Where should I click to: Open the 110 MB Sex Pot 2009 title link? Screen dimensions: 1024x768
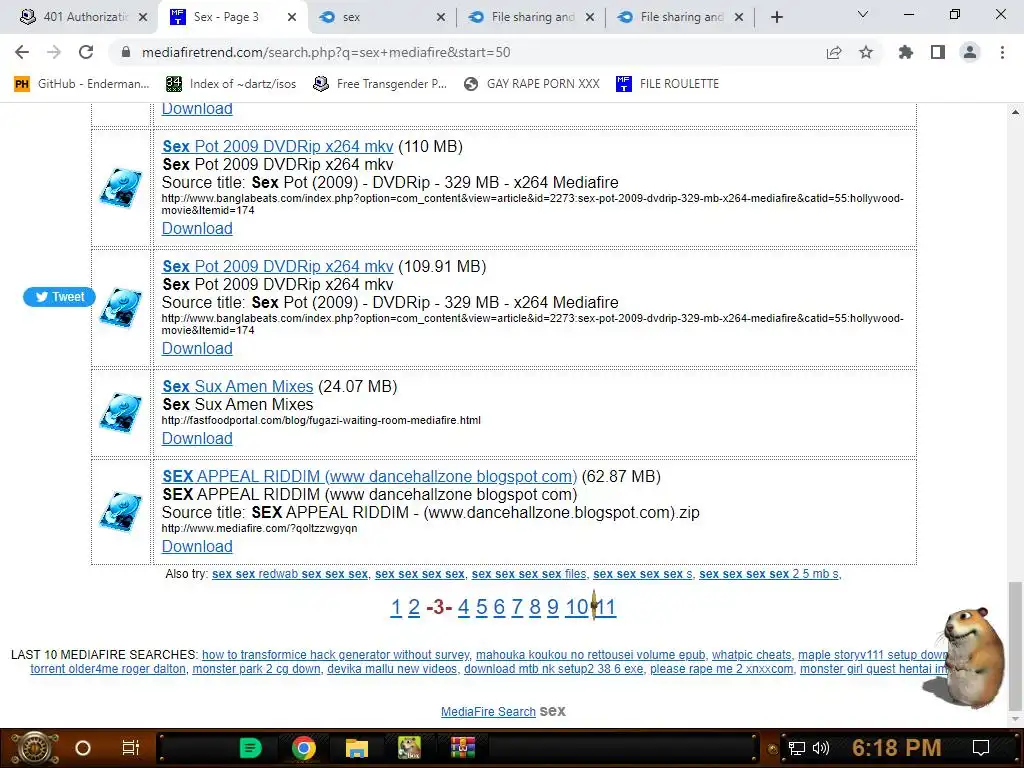[x=278, y=146]
